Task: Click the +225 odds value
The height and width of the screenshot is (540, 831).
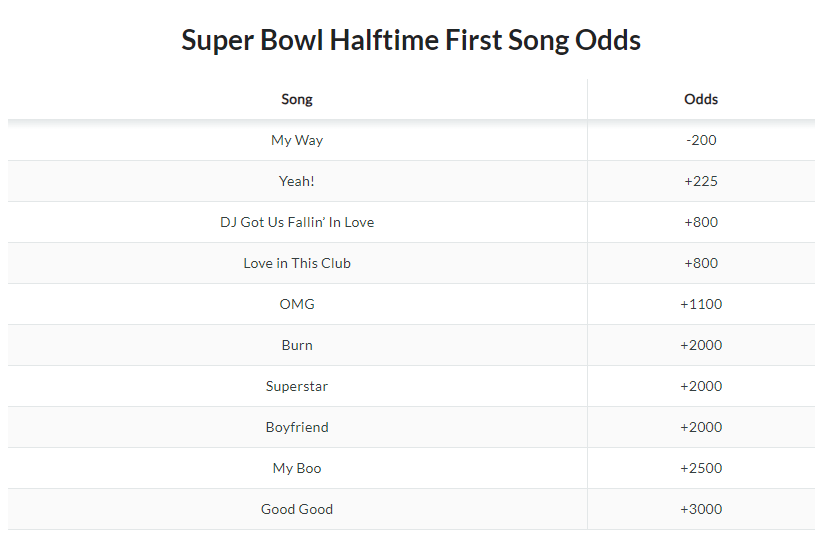Action: (x=701, y=181)
